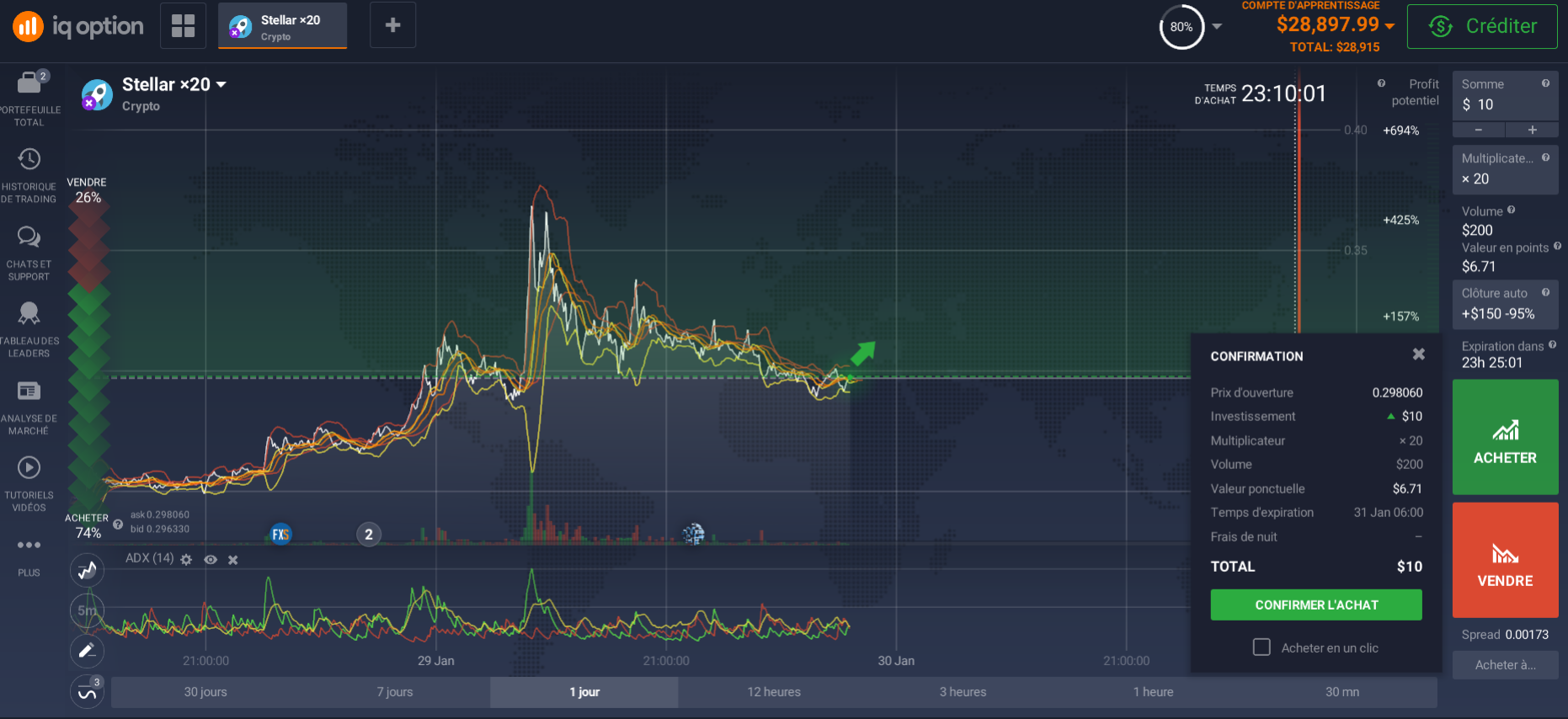This screenshot has height=719, width=1568.
Task: Open the Expiration dans selector
Action: coord(1505,354)
